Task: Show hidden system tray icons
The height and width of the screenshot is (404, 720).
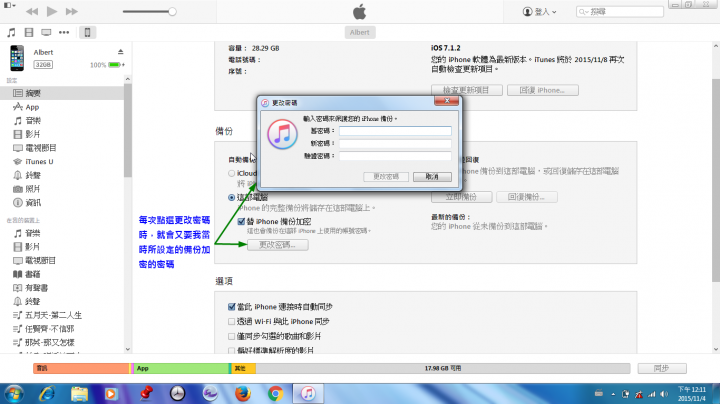Action: click(x=613, y=394)
